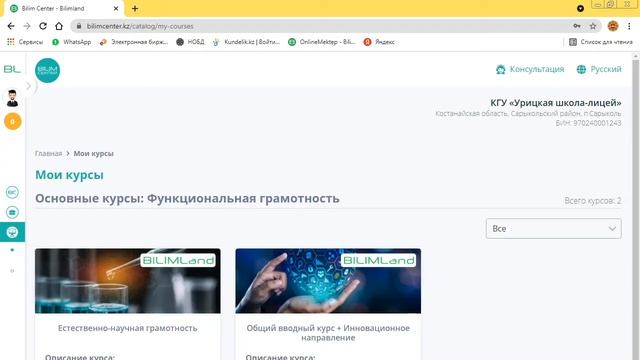Viewport: 640px width, 360px height.
Task: Open the user avatar profile in sidebar
Action: 12,98
